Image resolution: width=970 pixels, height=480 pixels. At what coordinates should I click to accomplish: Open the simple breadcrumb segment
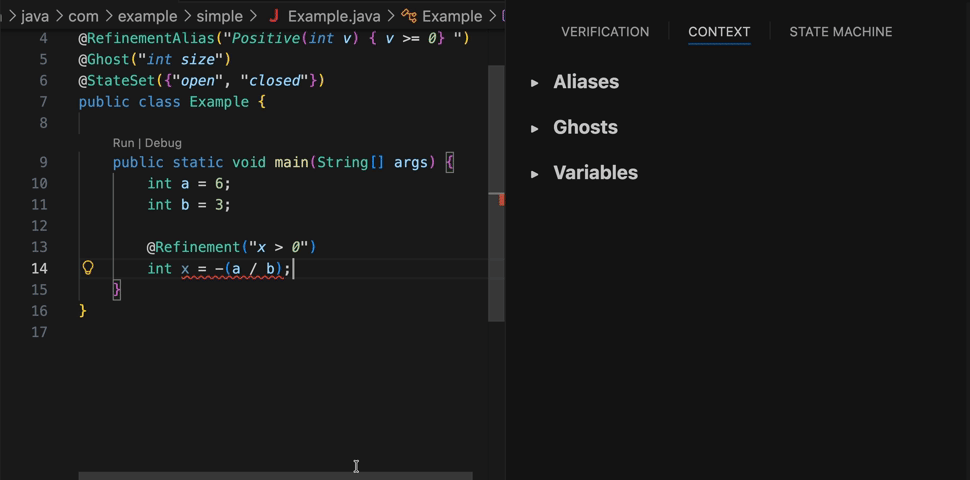coord(219,15)
